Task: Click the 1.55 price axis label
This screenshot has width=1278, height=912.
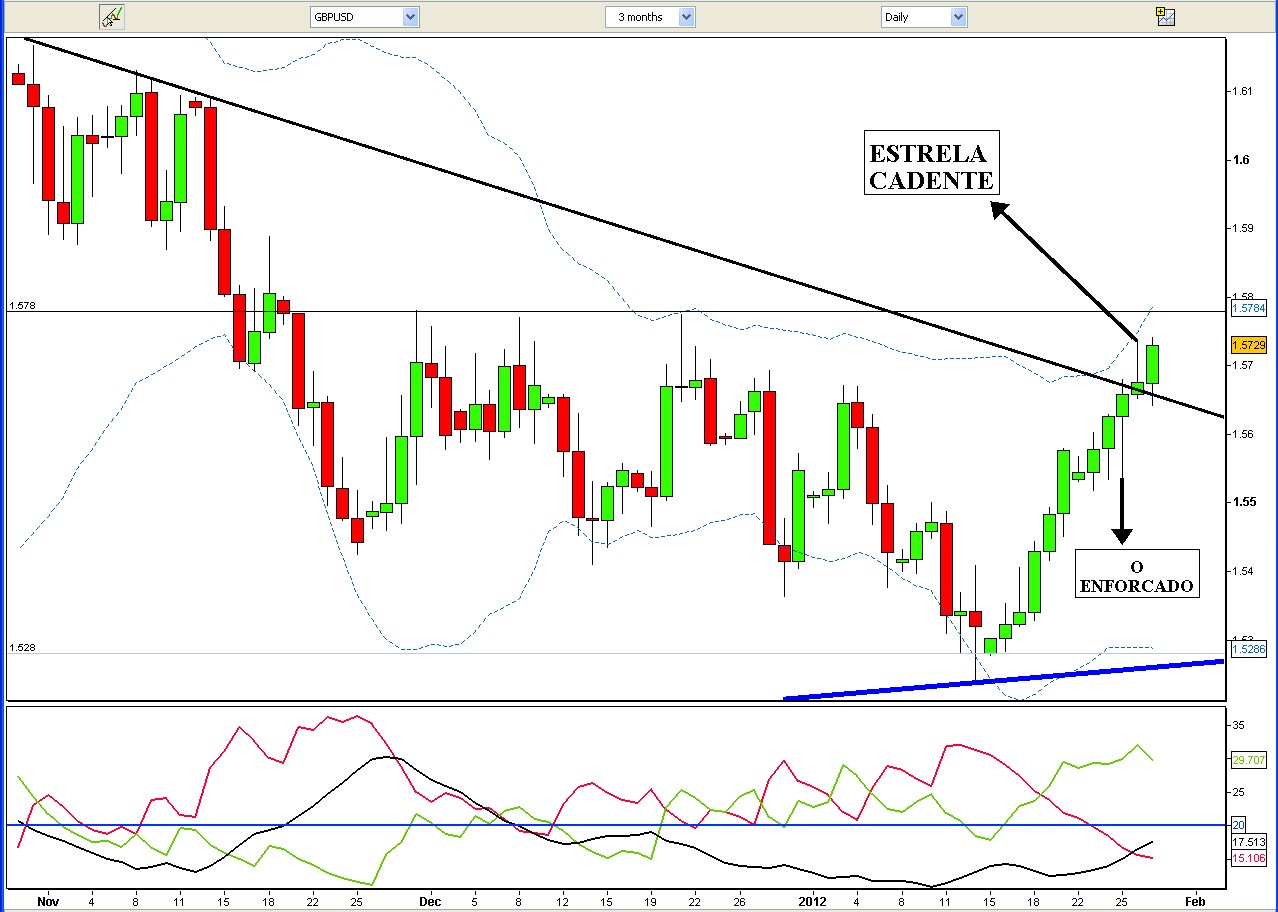Action: 1243,502
